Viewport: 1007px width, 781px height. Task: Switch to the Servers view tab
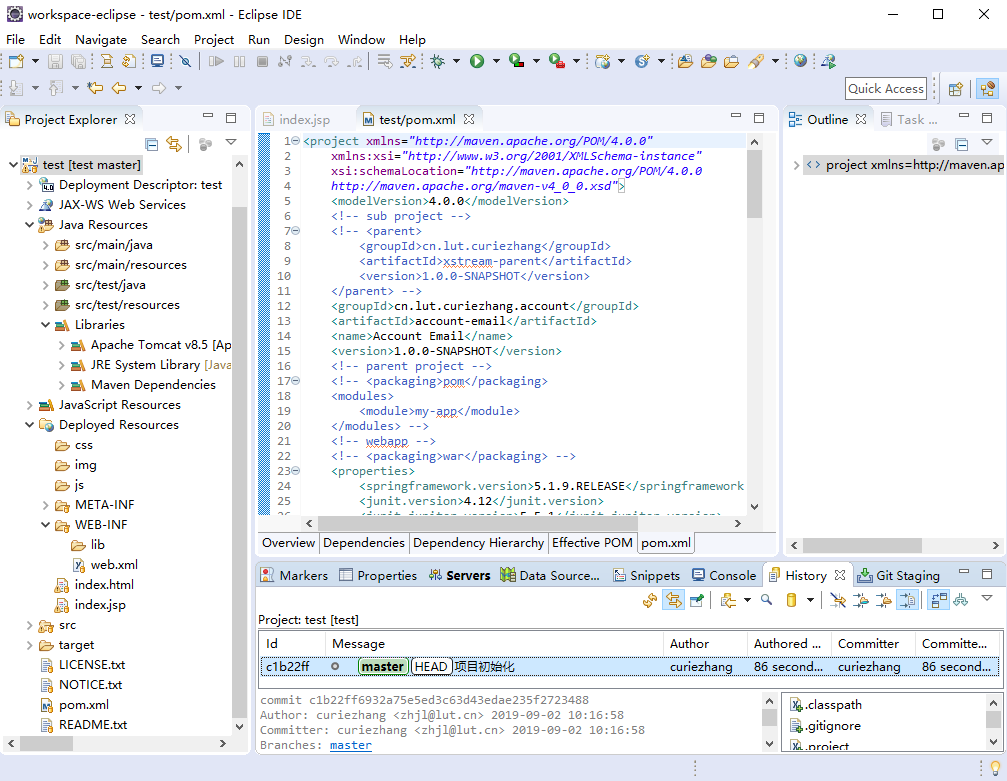(460, 575)
